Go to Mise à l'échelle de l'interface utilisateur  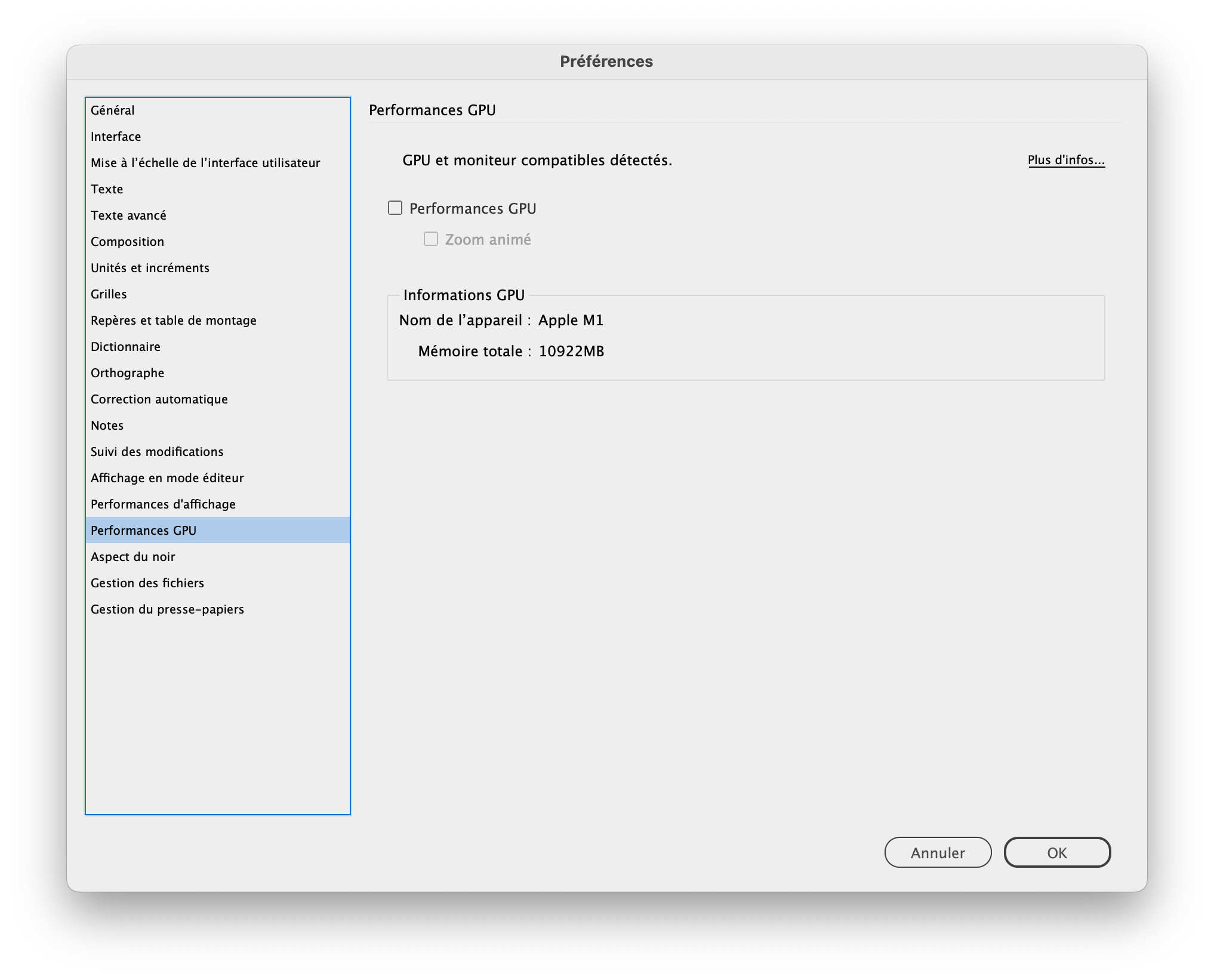205,163
